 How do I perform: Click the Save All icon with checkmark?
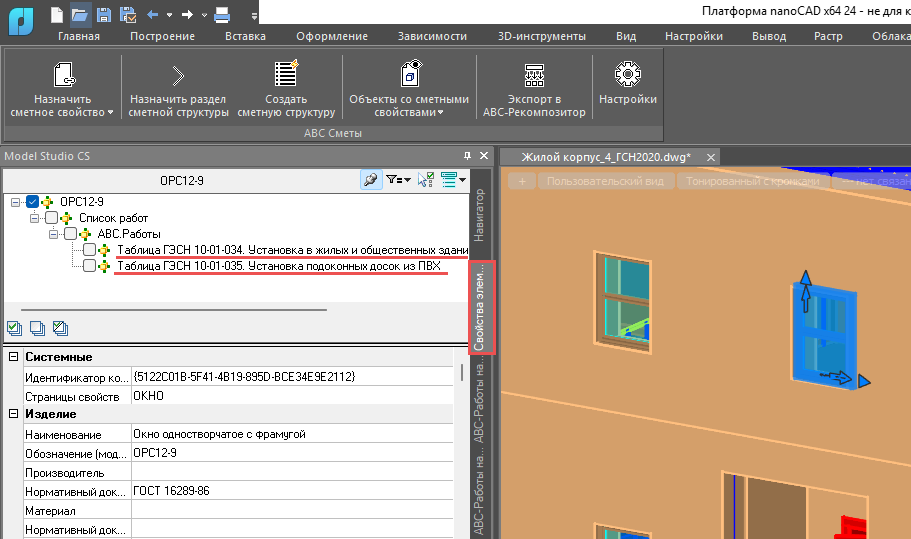click(x=127, y=15)
